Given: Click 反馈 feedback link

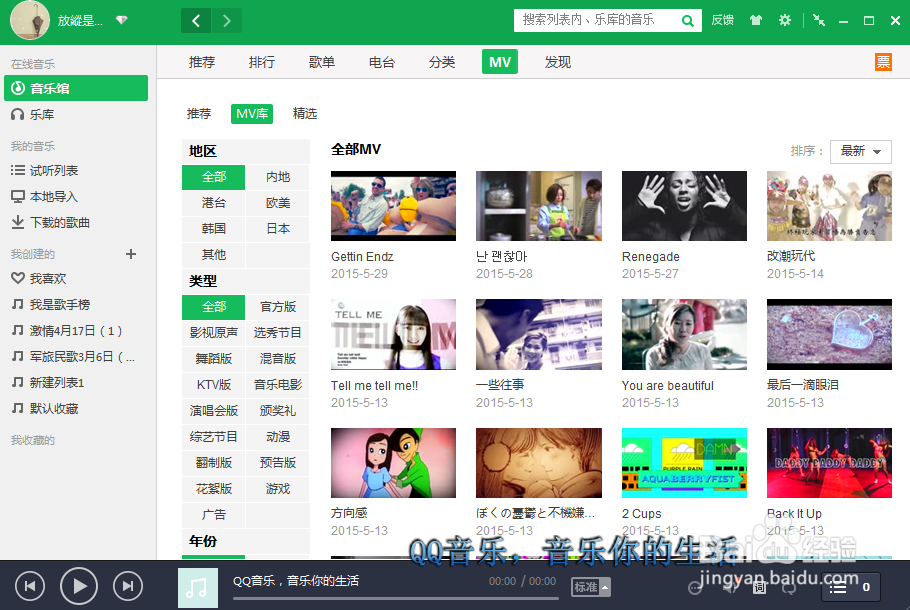Looking at the screenshot, I should coord(723,20).
